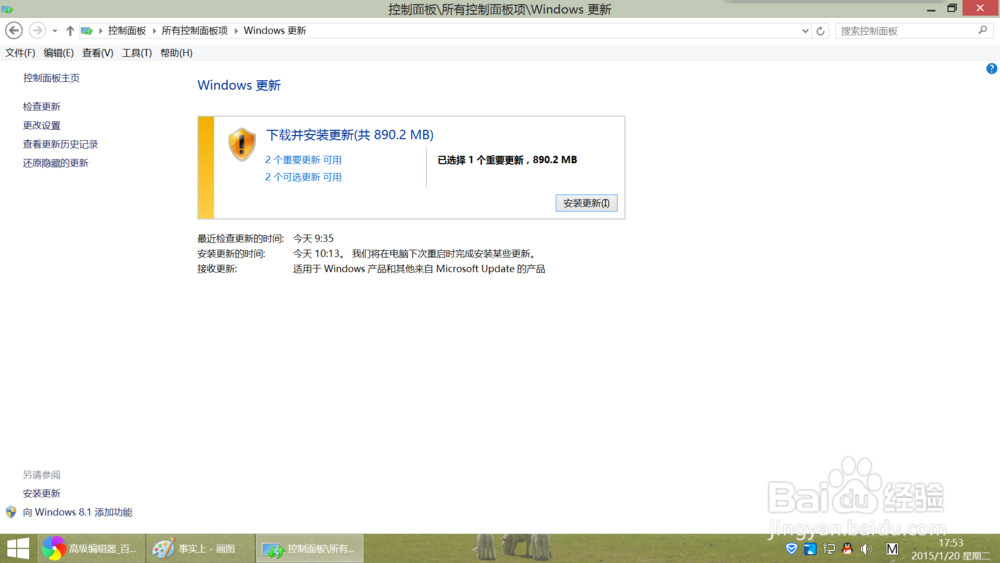Switch to 事实上 - 画图 taskbar item
The width and height of the screenshot is (1000, 563).
point(200,548)
